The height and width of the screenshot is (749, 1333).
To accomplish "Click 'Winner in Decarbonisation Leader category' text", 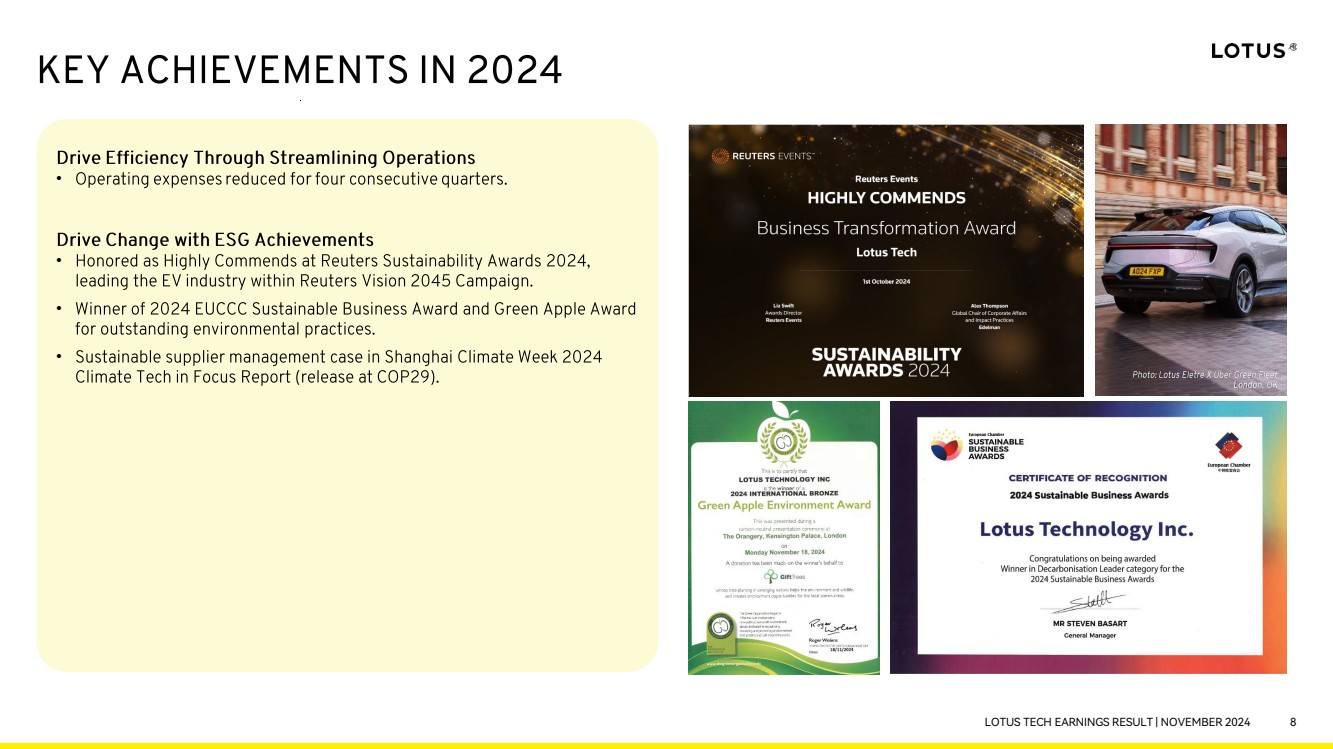I will (x=1092, y=569).
